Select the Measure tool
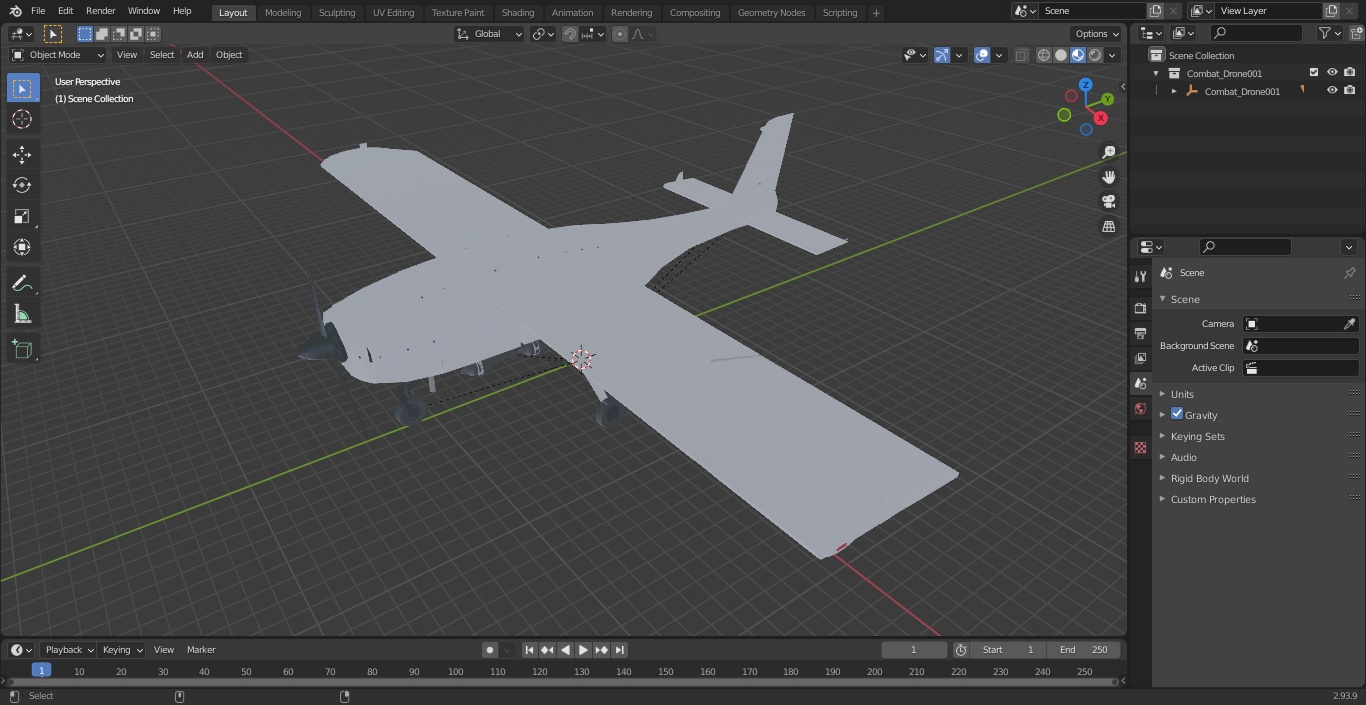The width and height of the screenshot is (1366, 705). tap(22, 315)
